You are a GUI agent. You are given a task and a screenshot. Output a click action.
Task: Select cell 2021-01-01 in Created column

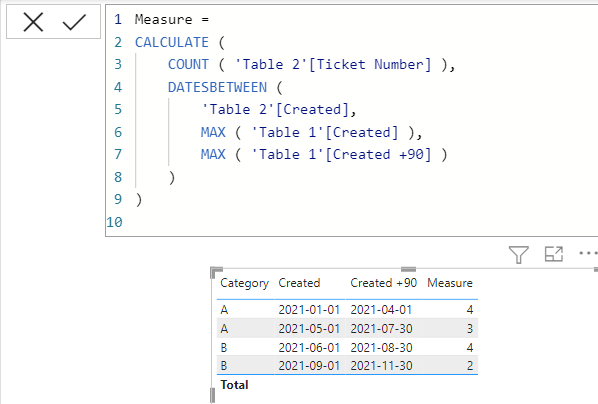[309, 310]
